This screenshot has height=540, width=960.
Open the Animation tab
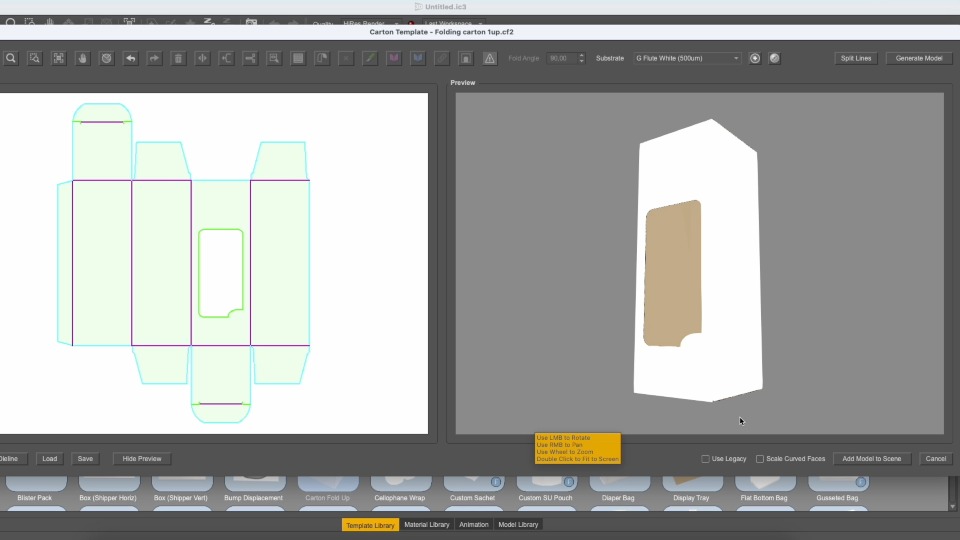click(x=474, y=524)
